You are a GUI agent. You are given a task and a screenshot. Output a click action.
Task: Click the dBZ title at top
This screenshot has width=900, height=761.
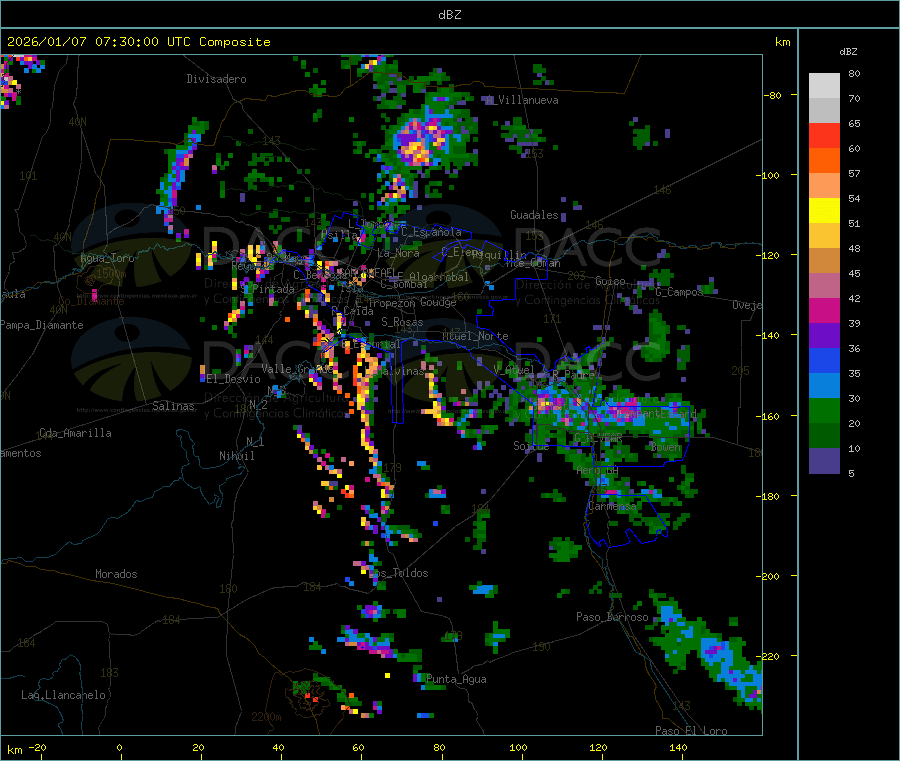(x=449, y=15)
